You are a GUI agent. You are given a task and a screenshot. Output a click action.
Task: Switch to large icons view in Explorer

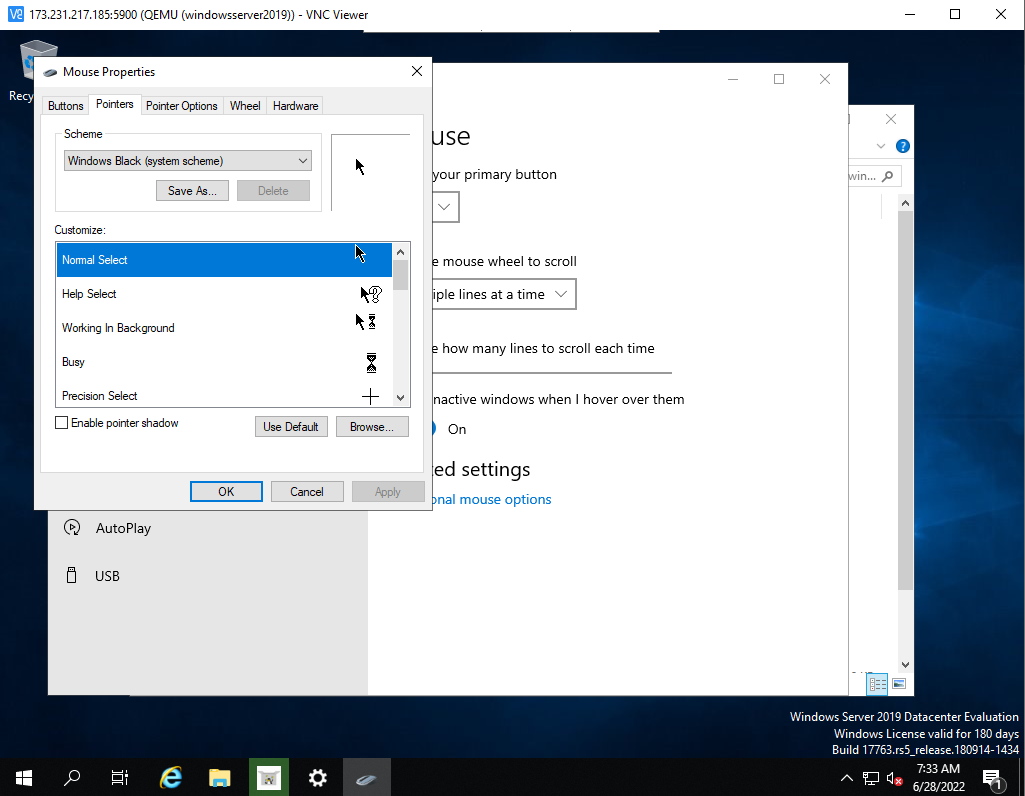pyautogui.click(x=899, y=684)
